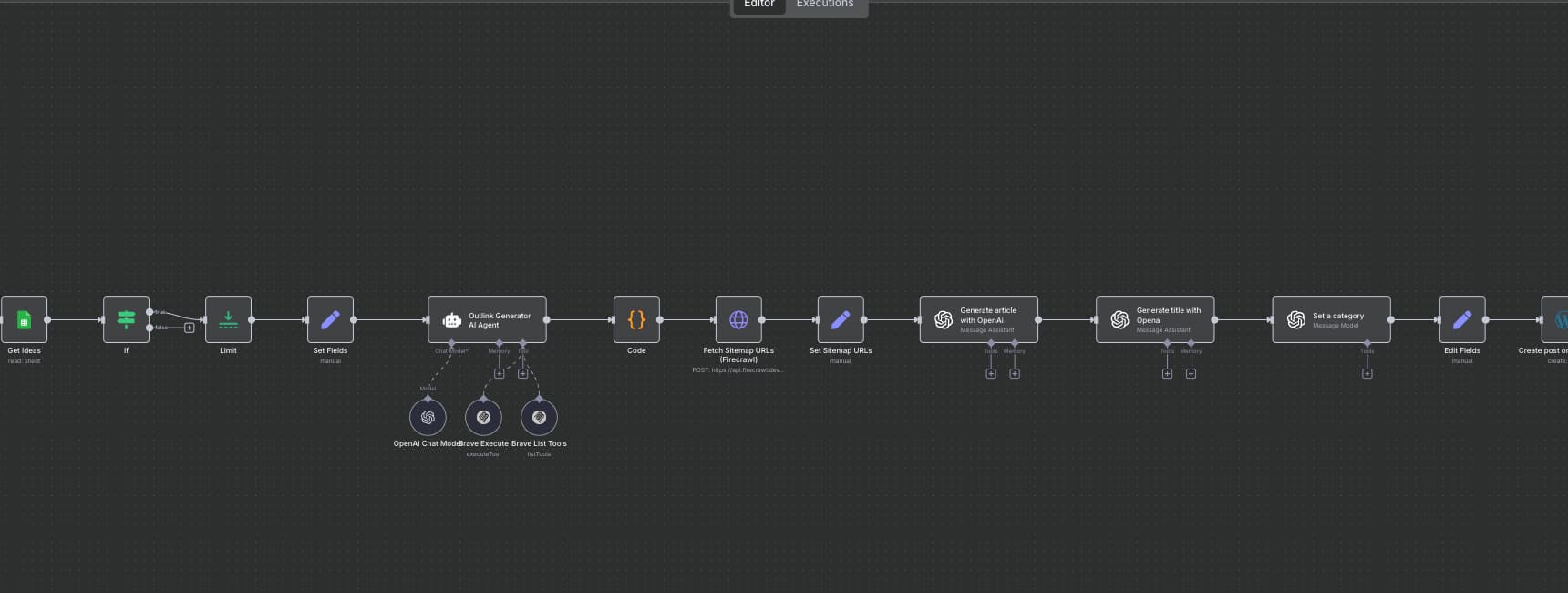This screenshot has width=1568, height=593.
Task: Click the 'Brave List Tools' label text
Action: 539,443
